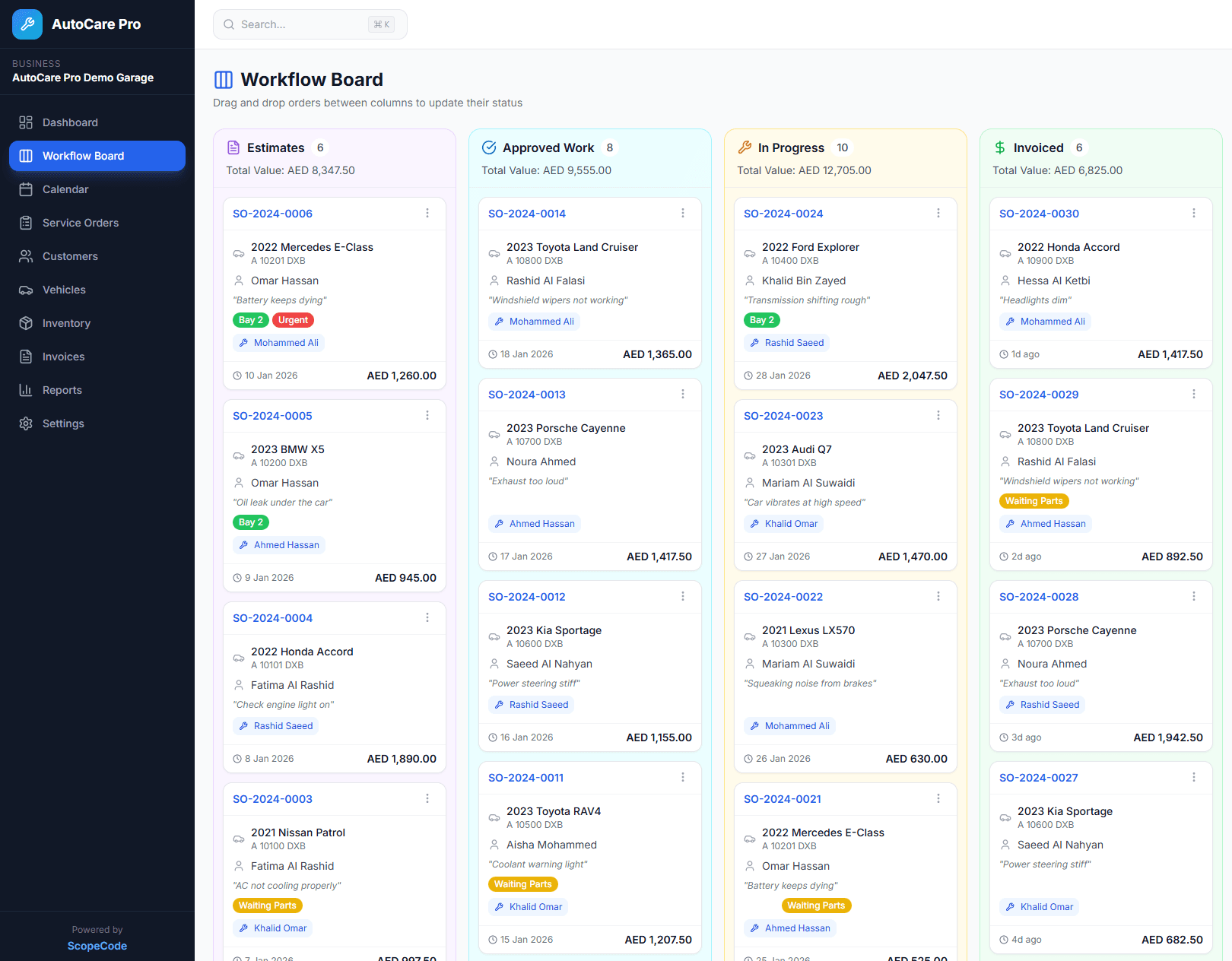Click the AutoCare Pro wrench logo
Viewport: 1232px width, 961px height.
click(x=27, y=24)
